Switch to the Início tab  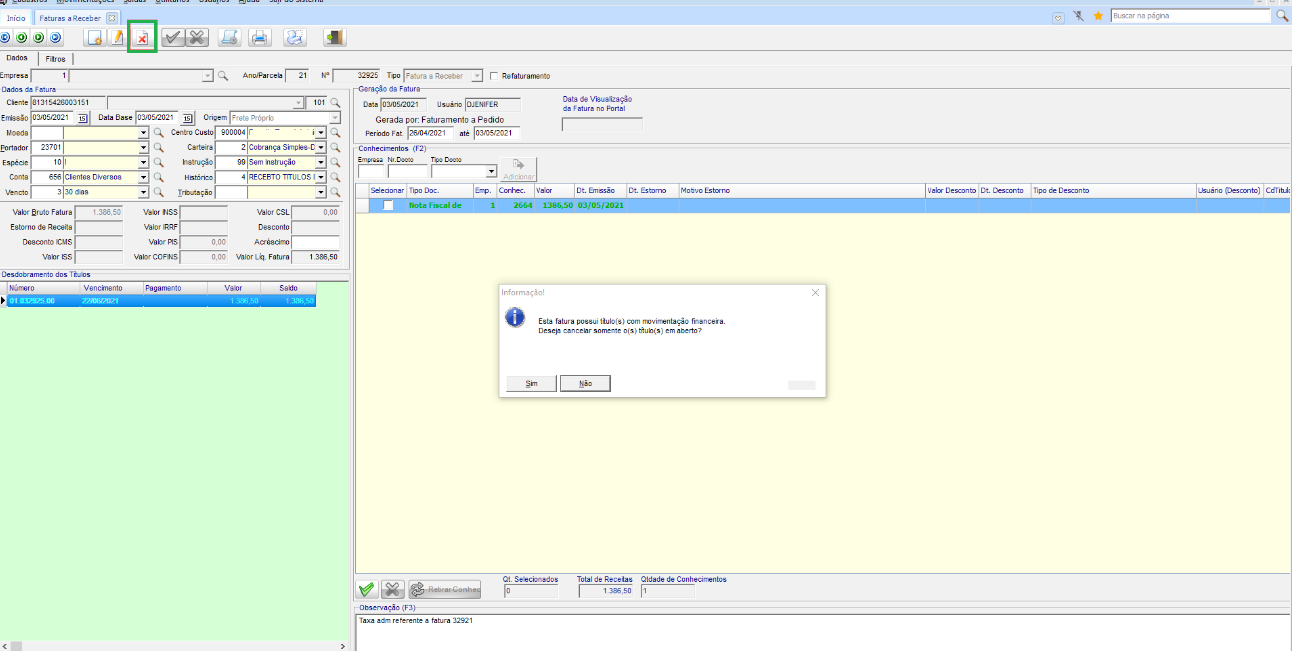[16, 18]
